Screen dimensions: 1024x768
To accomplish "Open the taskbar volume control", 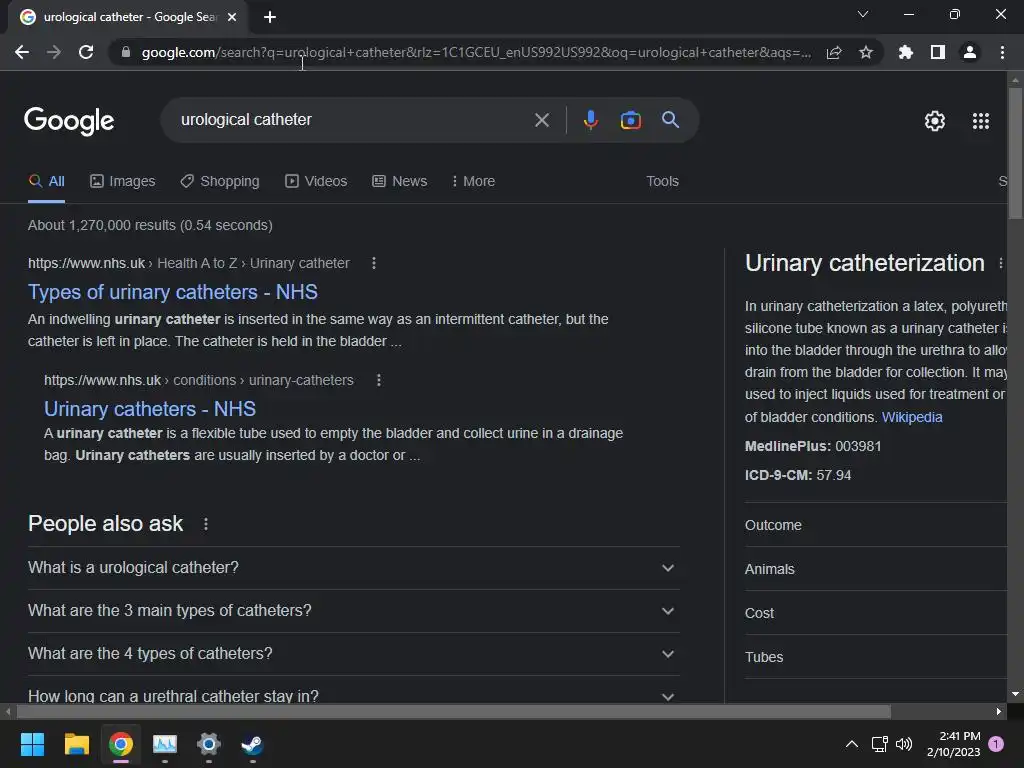I will 904,744.
